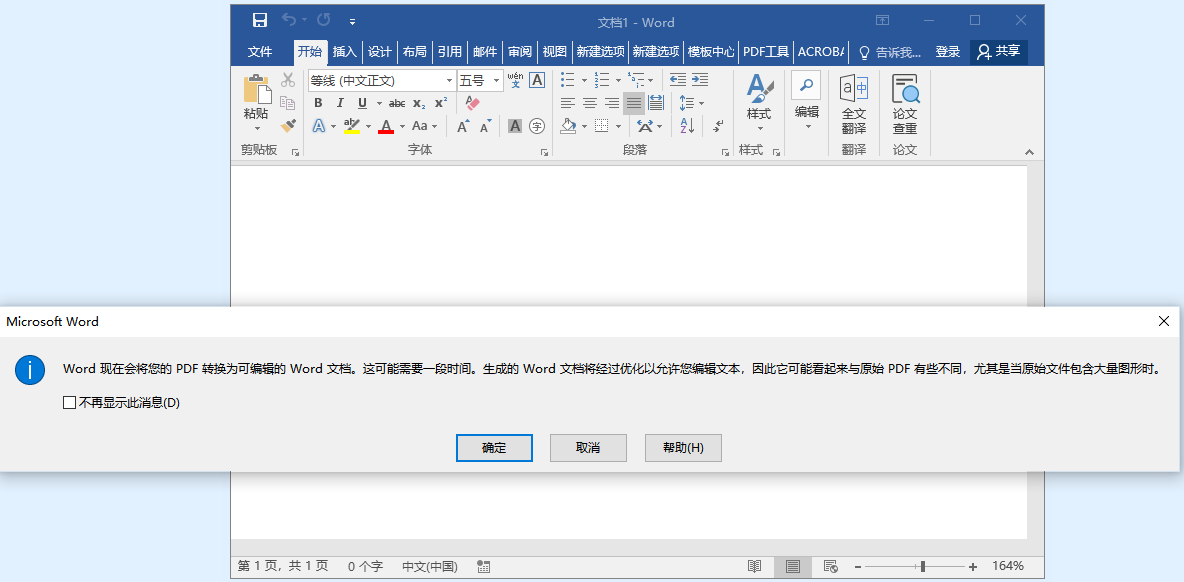
Task: Open the Styles (样式) gallery
Action: 759,104
